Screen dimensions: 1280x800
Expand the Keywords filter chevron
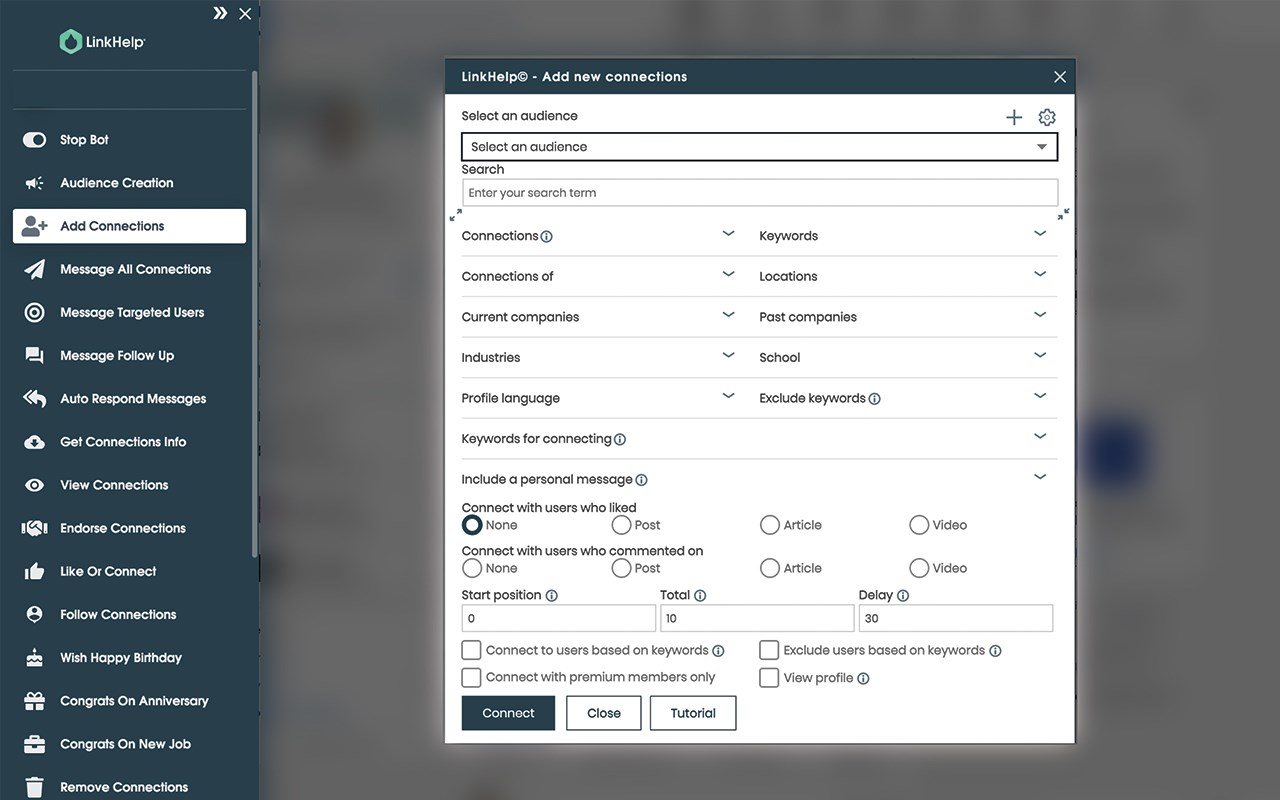[1040, 234]
